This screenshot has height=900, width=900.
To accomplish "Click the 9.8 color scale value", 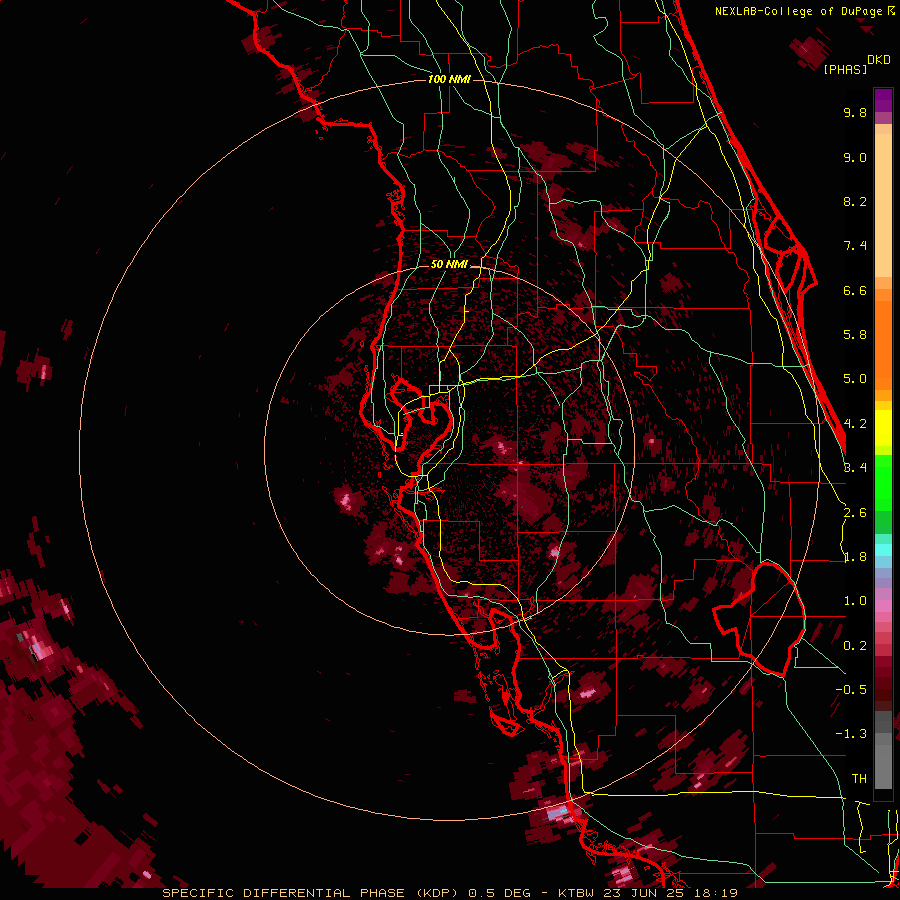I will [855, 112].
